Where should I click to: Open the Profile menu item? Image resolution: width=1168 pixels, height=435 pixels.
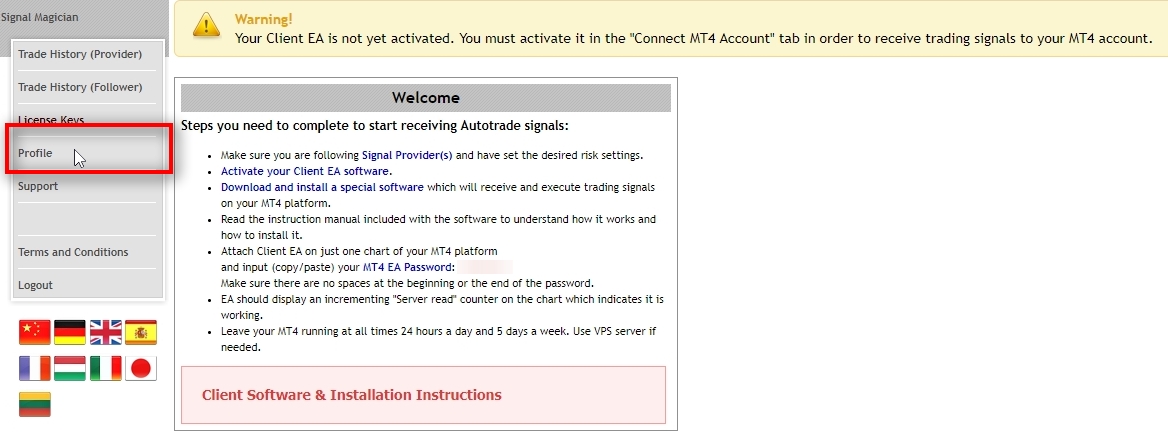[35, 153]
